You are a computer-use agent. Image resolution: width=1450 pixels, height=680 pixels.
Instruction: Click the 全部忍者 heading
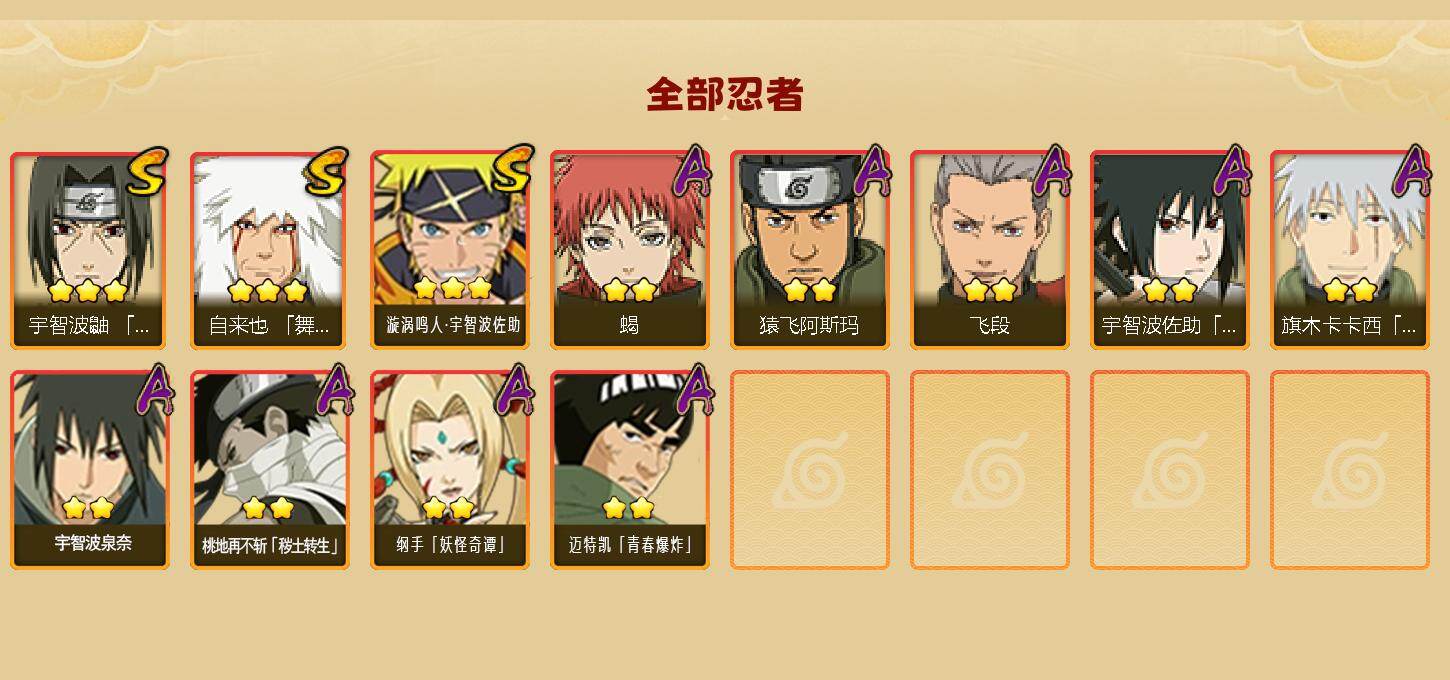[725, 95]
